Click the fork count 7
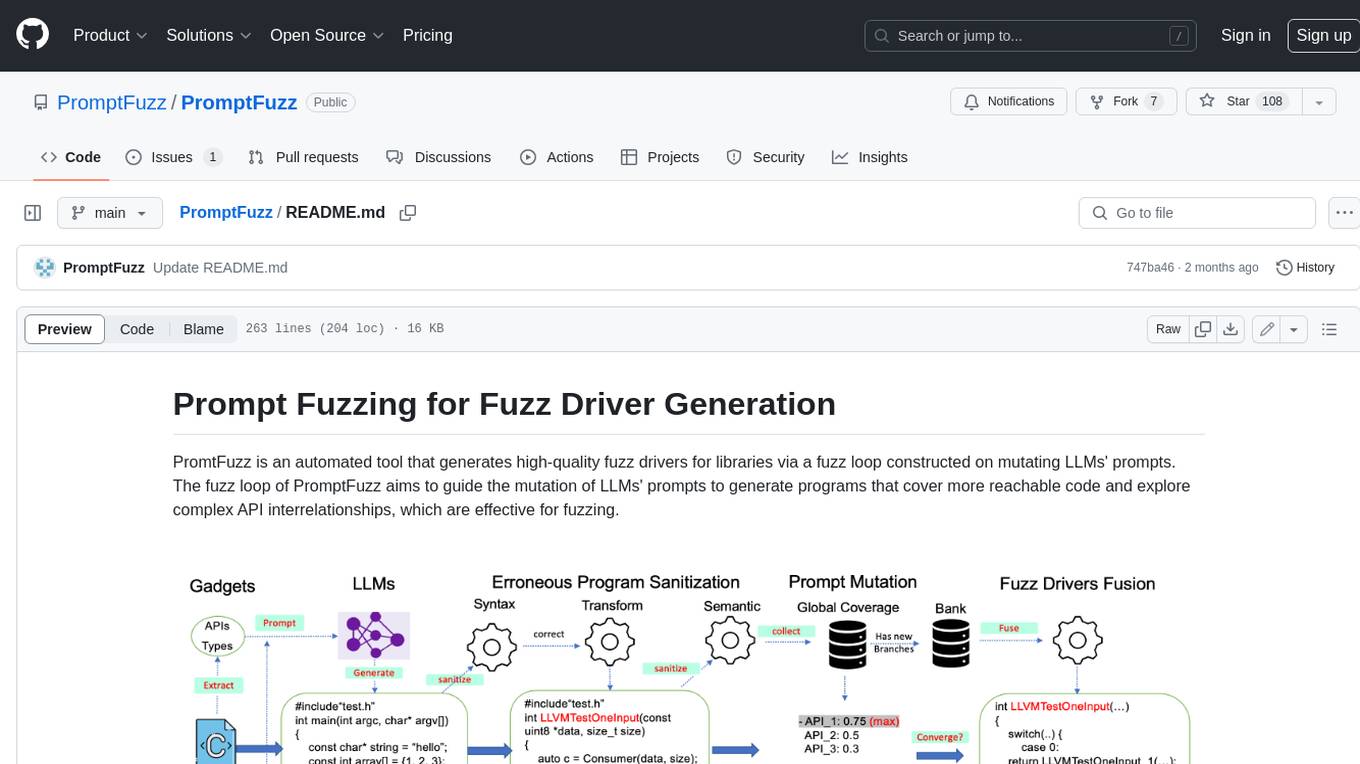 [x=1154, y=102]
